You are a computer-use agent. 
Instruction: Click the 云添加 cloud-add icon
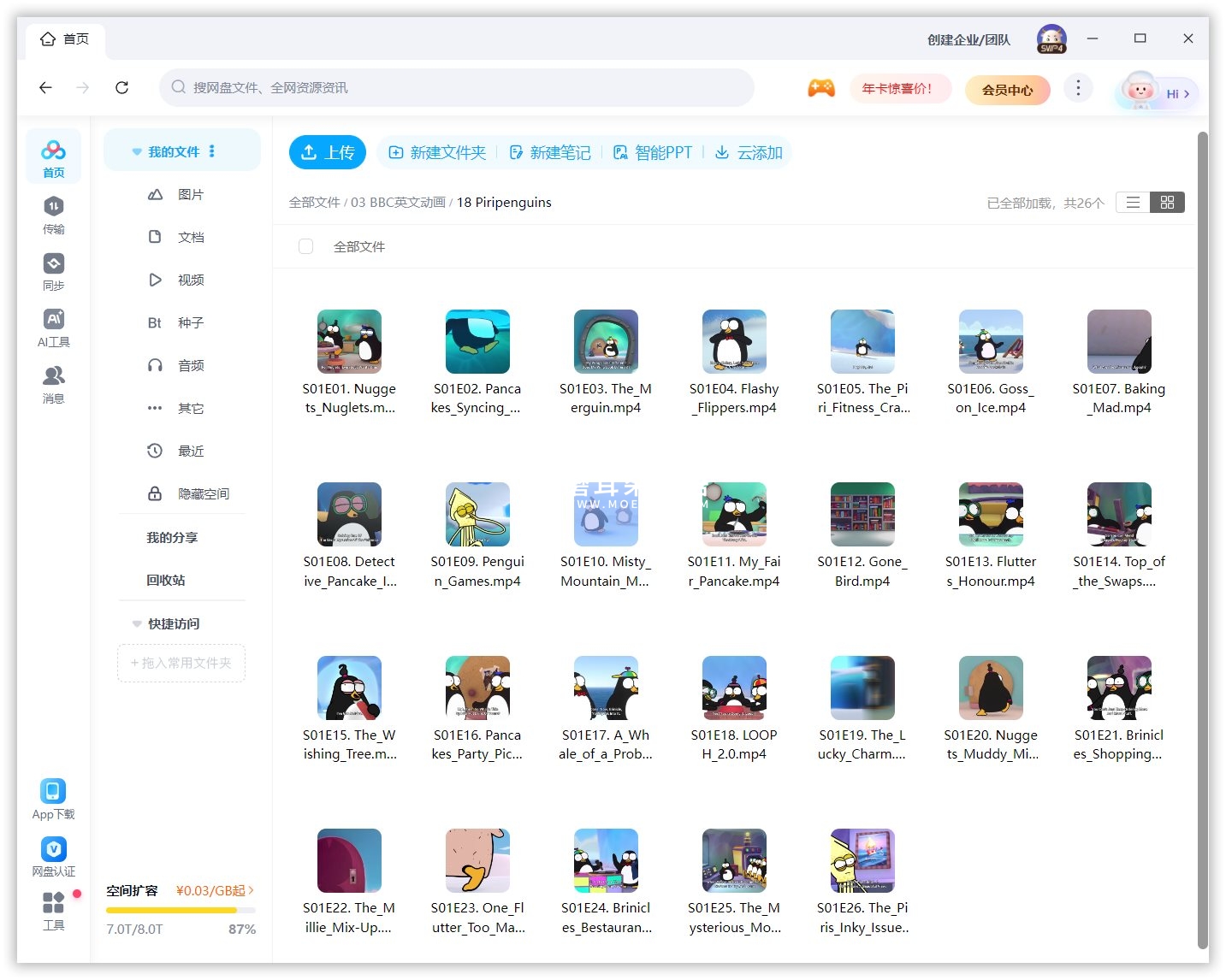[723, 151]
